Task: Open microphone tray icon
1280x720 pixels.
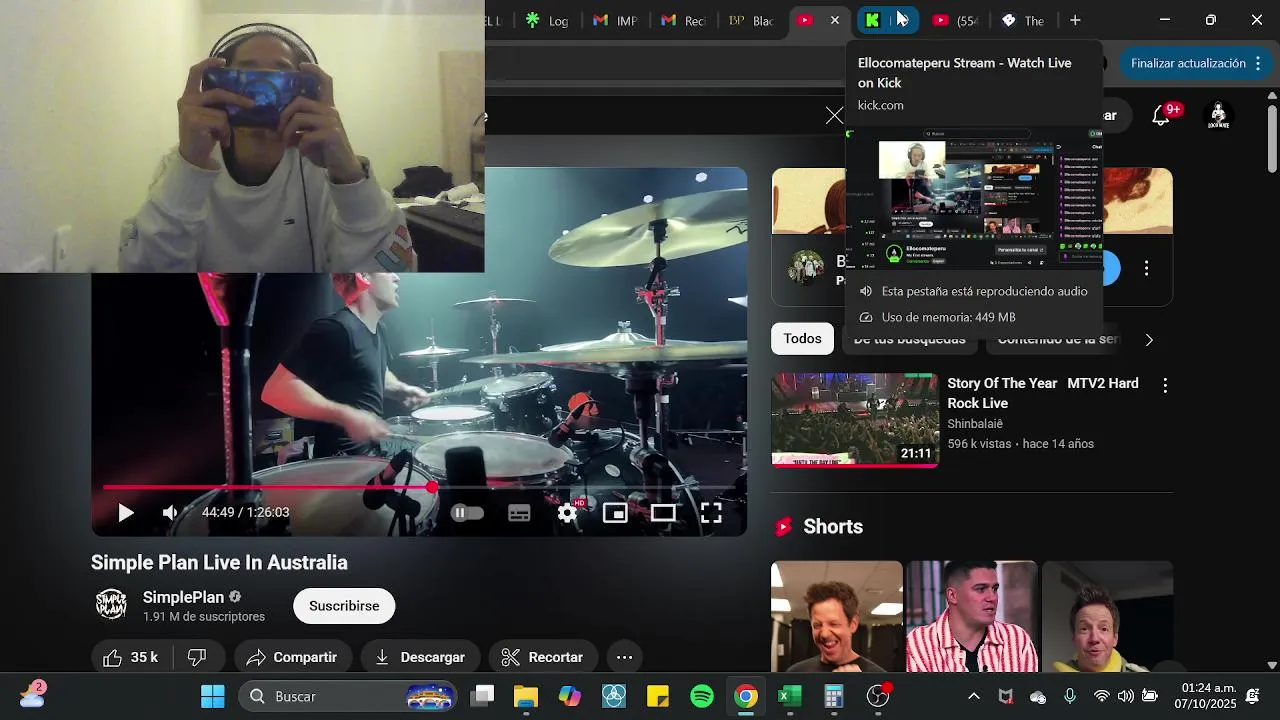Action: 1070,696
